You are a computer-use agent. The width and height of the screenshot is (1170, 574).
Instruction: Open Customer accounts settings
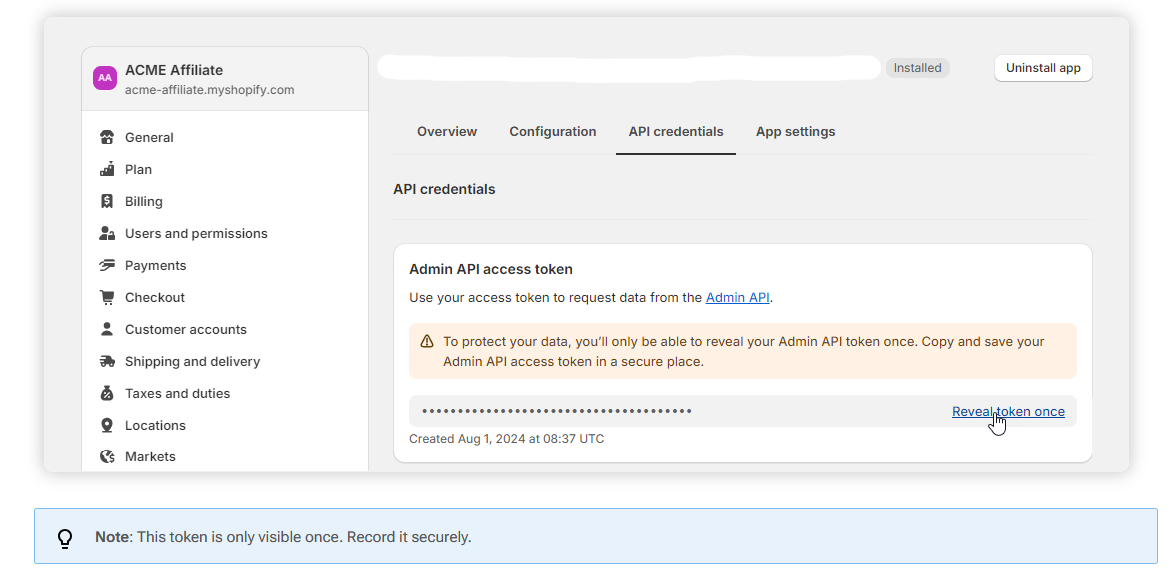(x=185, y=330)
